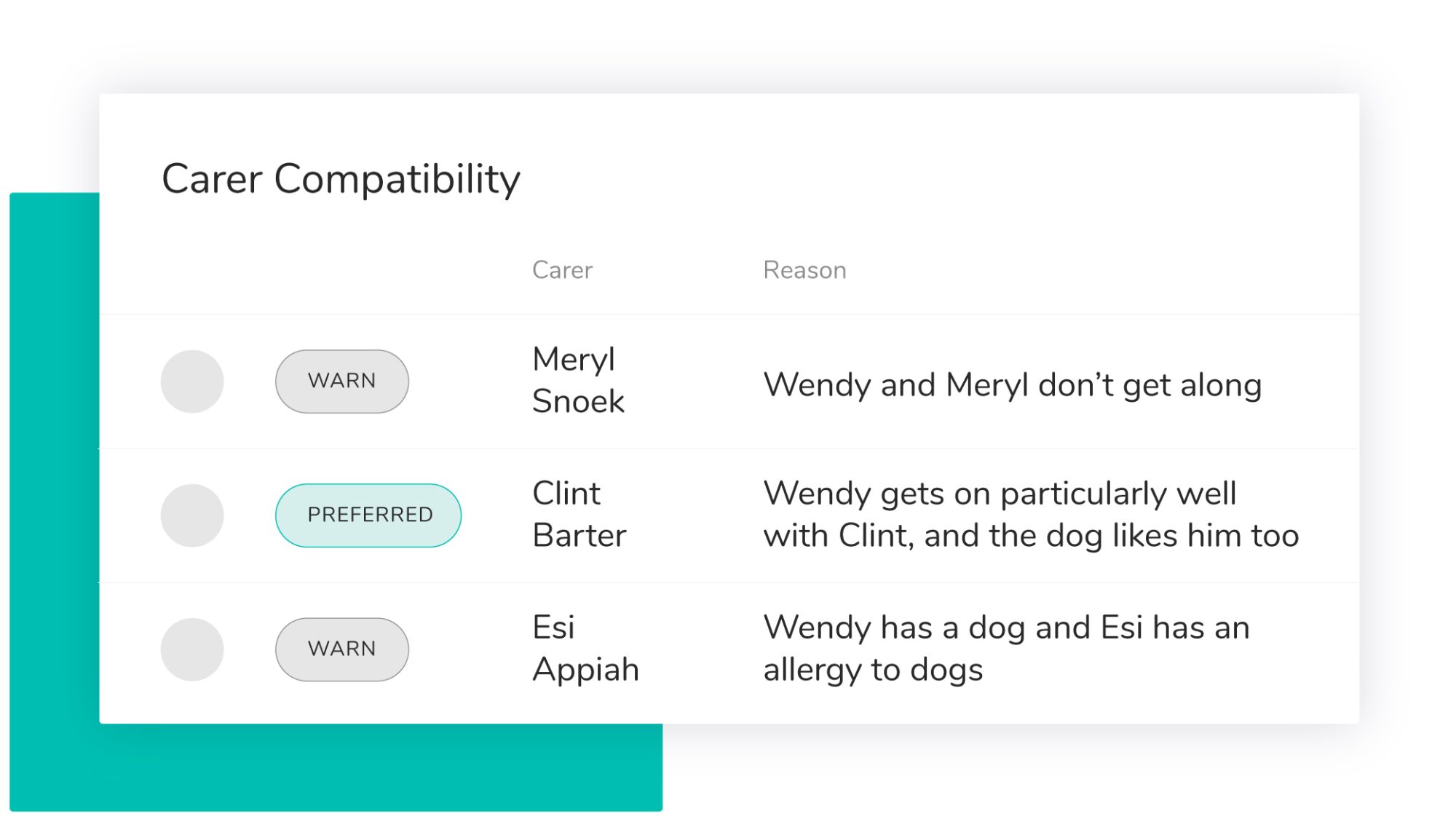Image resolution: width=1456 pixels, height=819 pixels.
Task: Click the Reason column header
Action: coord(804,270)
